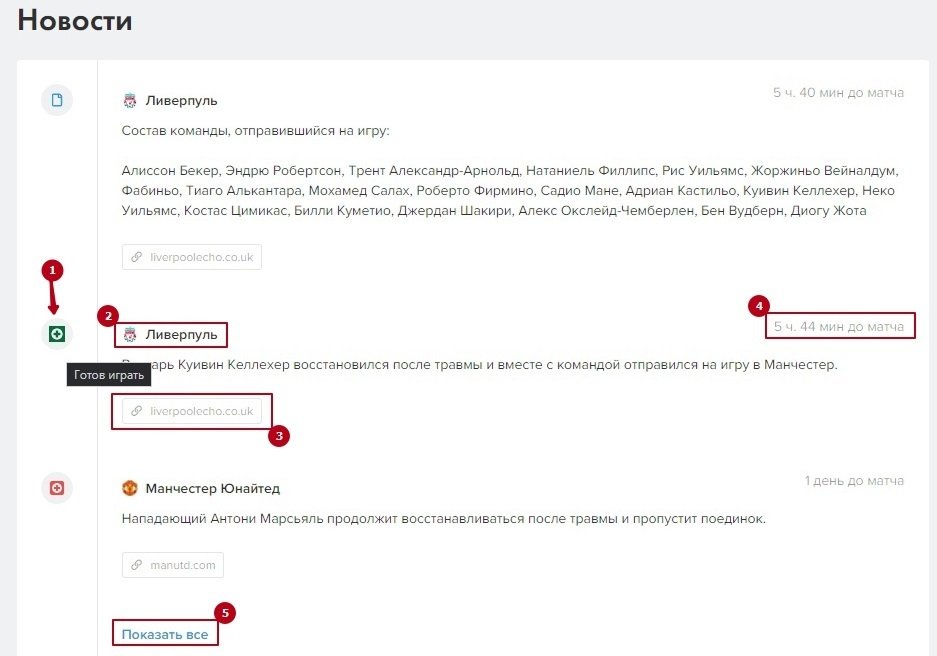Click the Manchester United crest icon

tap(130, 489)
